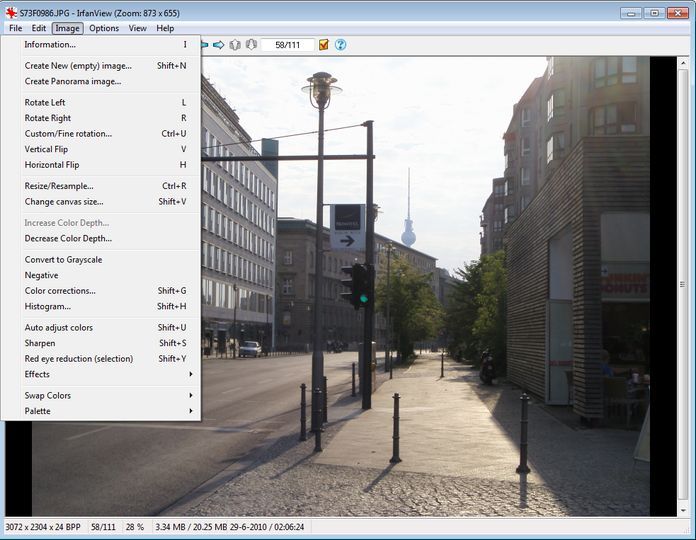Image resolution: width=696 pixels, height=540 pixels.
Task: Select Decrease Color Depth...
Action: [x=106, y=238]
